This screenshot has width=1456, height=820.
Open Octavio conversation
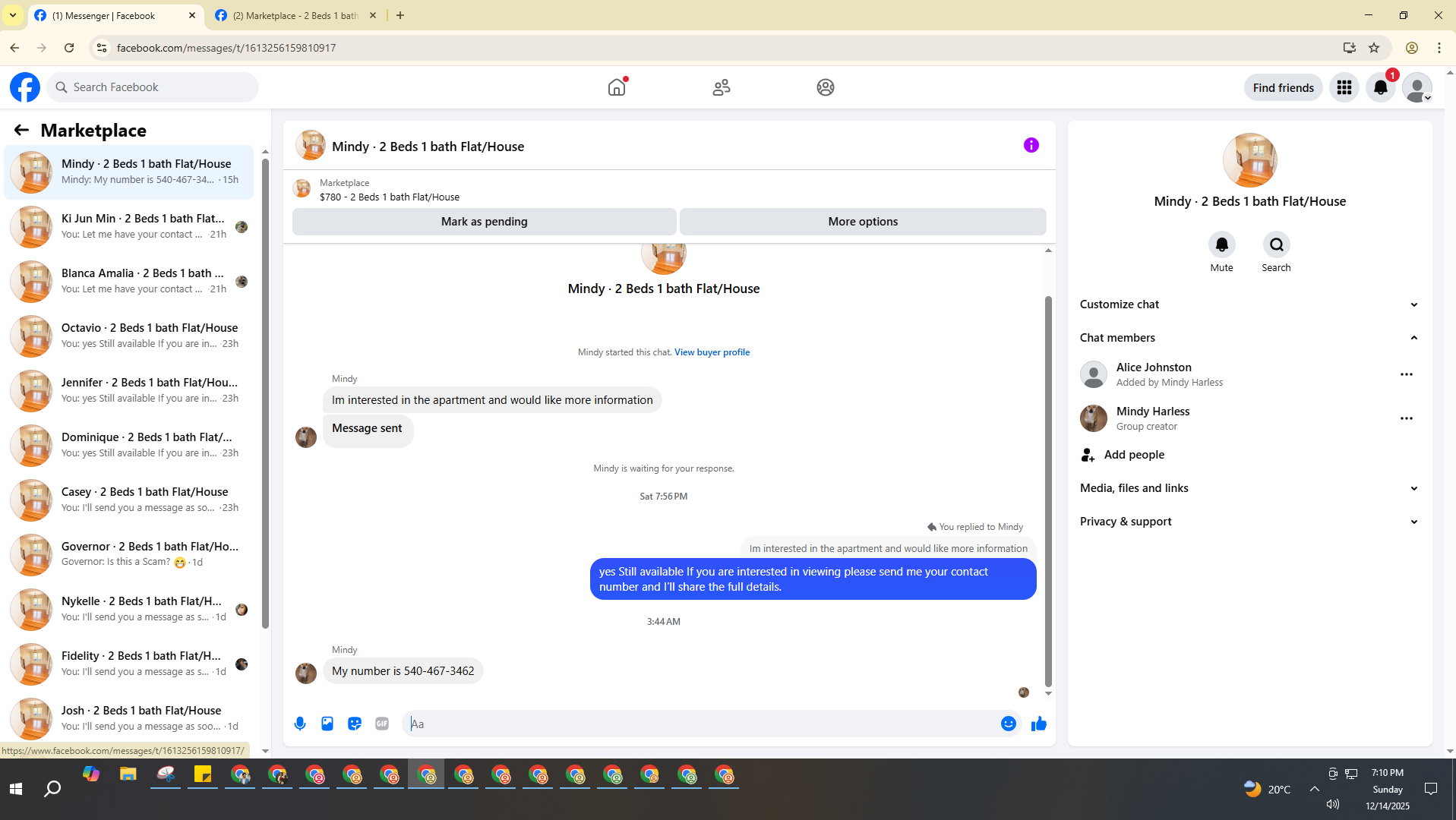coord(129,336)
